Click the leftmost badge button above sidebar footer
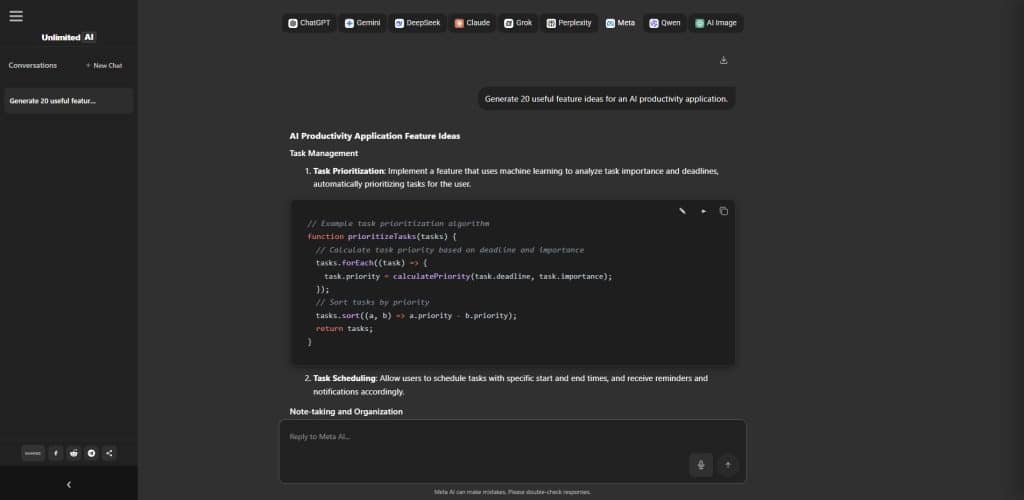The width and height of the screenshot is (1024, 500). coord(33,453)
